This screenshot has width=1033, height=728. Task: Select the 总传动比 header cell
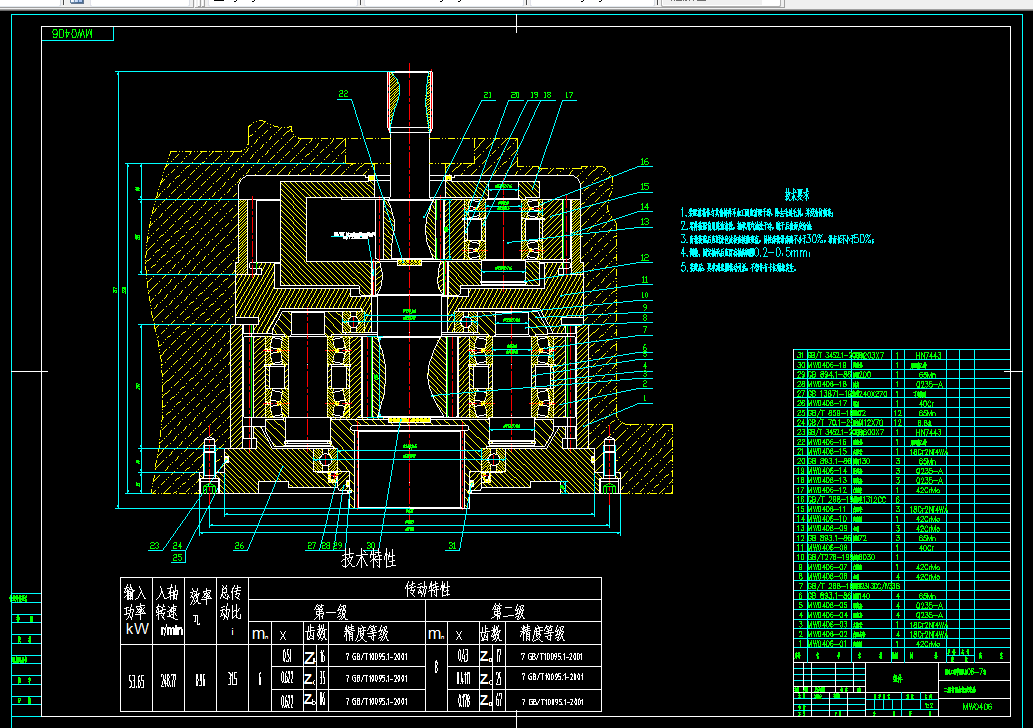tap(231, 611)
